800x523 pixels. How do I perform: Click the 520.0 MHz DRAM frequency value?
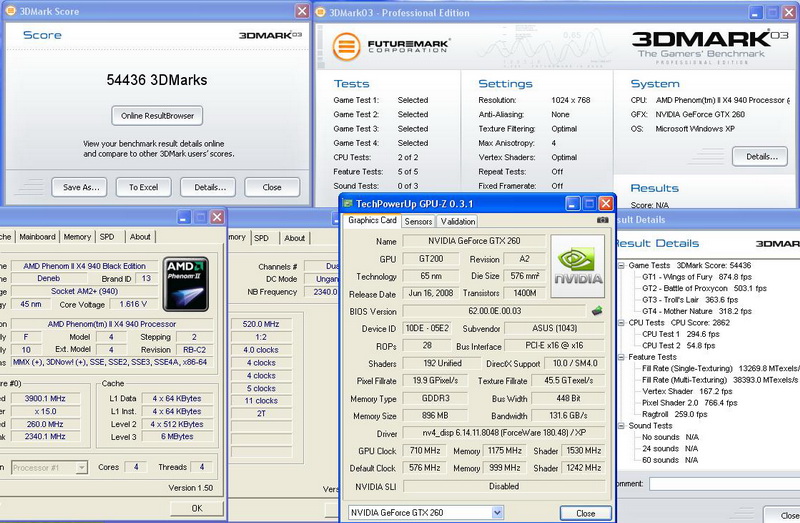pos(261,324)
